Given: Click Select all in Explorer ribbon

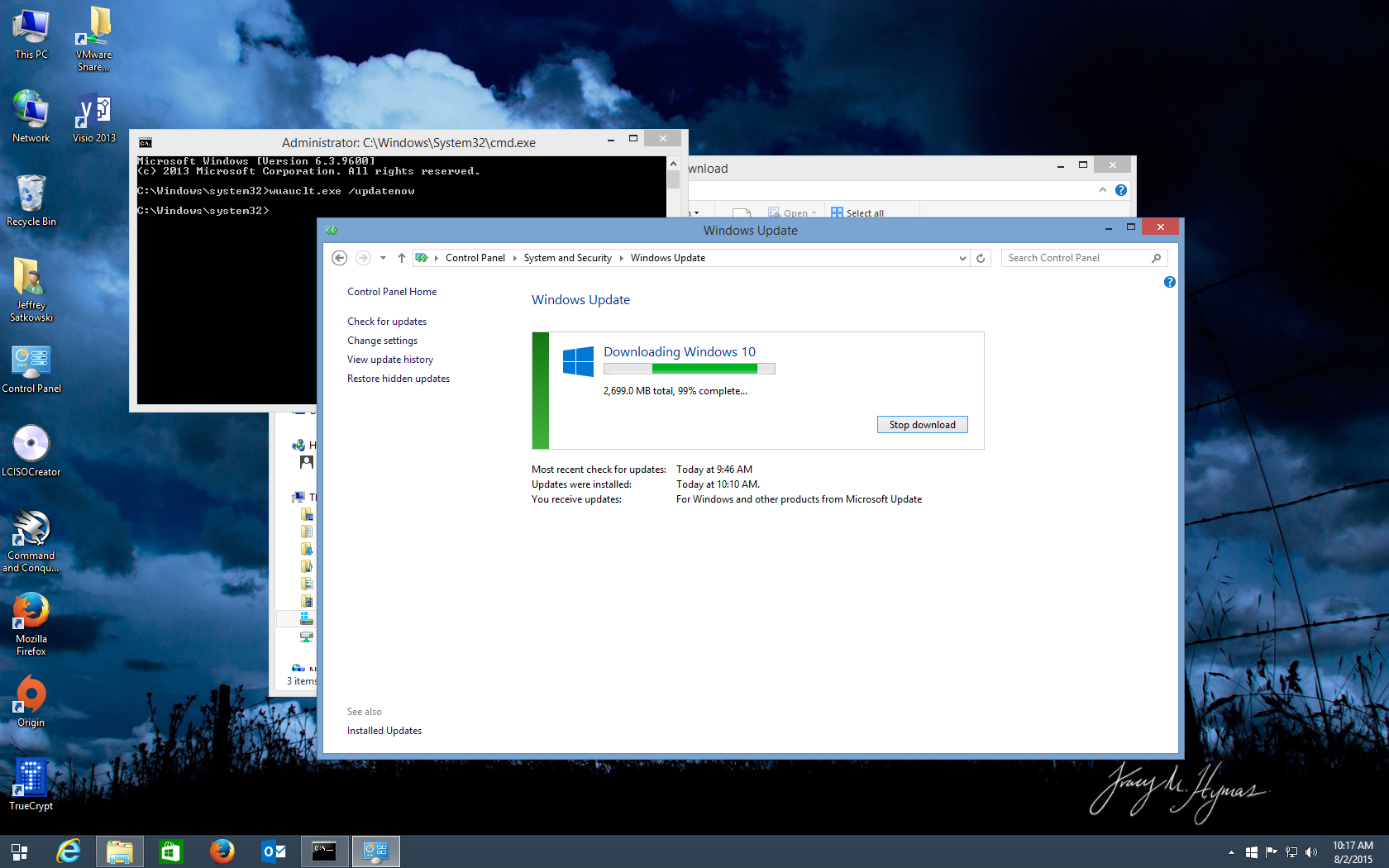Looking at the screenshot, I should click(857, 212).
